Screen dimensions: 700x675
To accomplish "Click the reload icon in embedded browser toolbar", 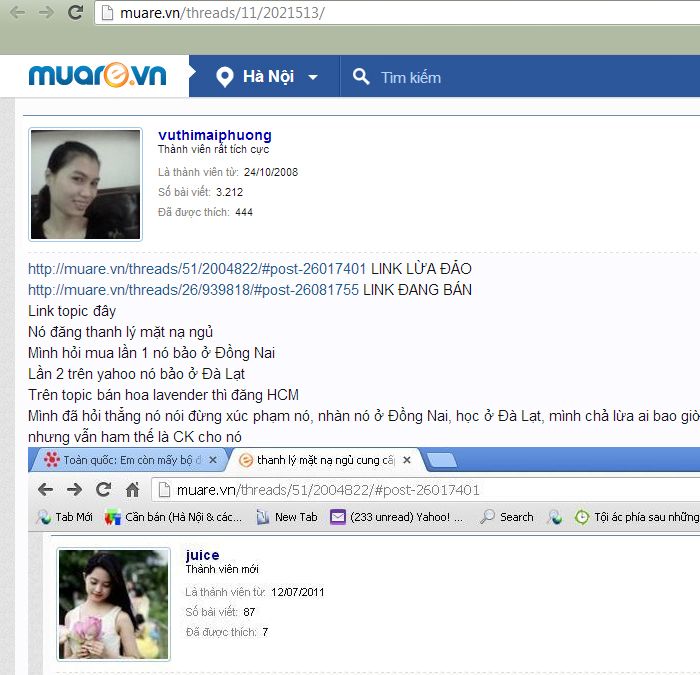I will pyautogui.click(x=103, y=489).
